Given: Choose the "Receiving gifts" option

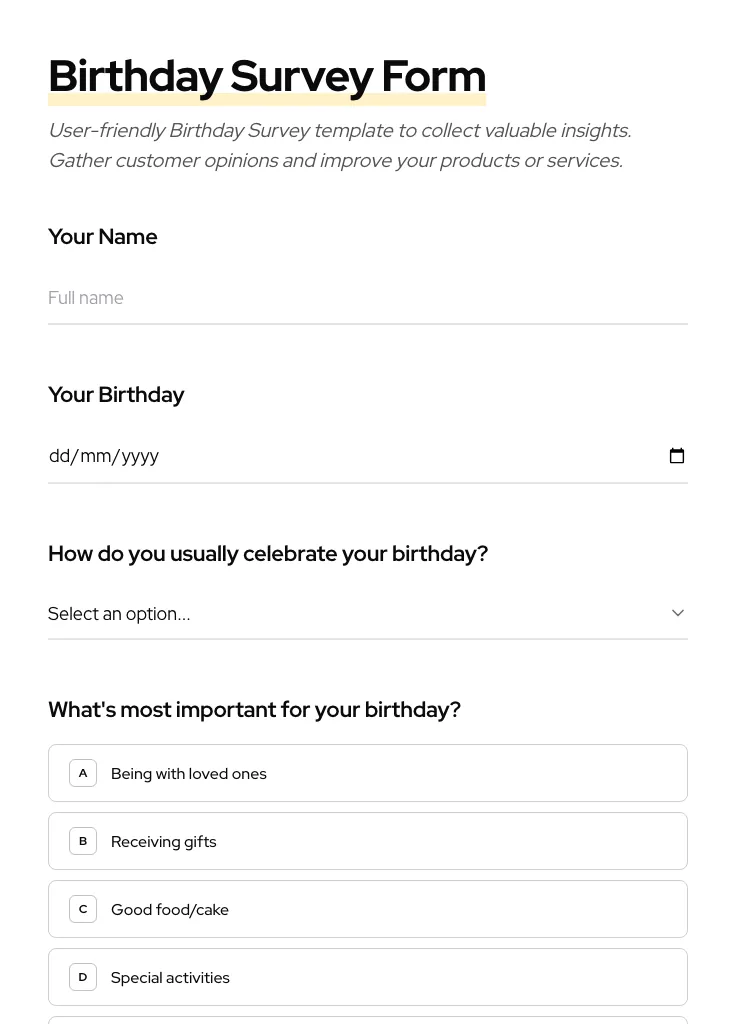Looking at the screenshot, I should click(368, 841).
